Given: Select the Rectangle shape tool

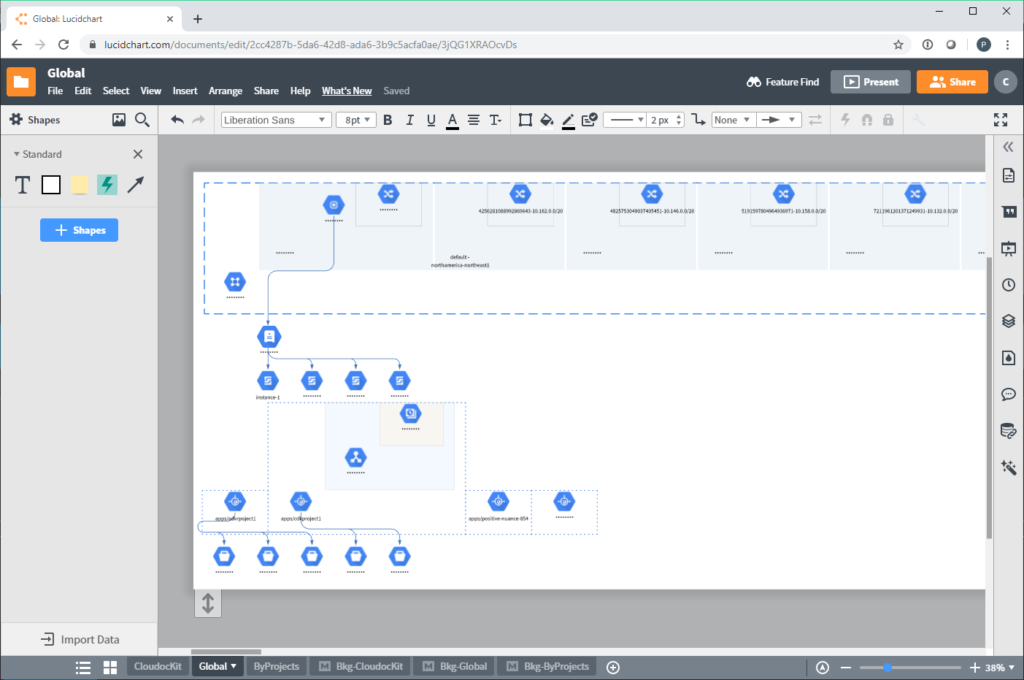Looking at the screenshot, I should (x=51, y=186).
